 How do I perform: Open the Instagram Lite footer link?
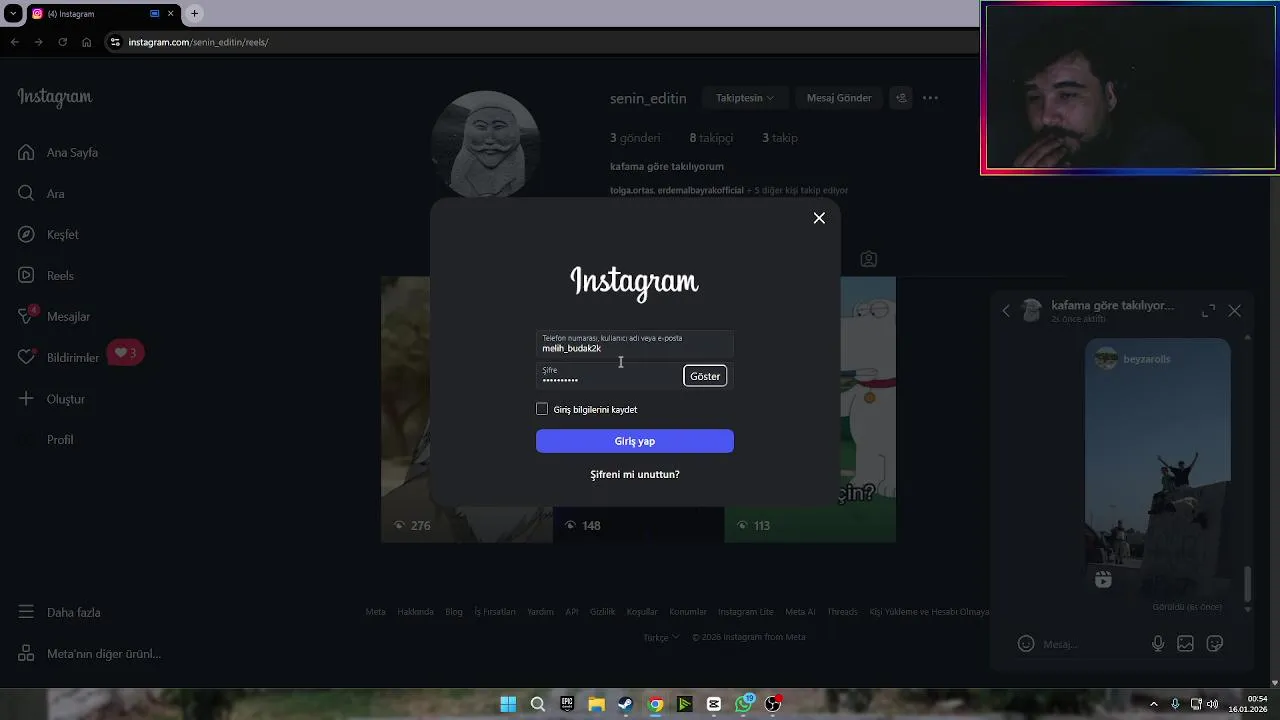pos(746,612)
